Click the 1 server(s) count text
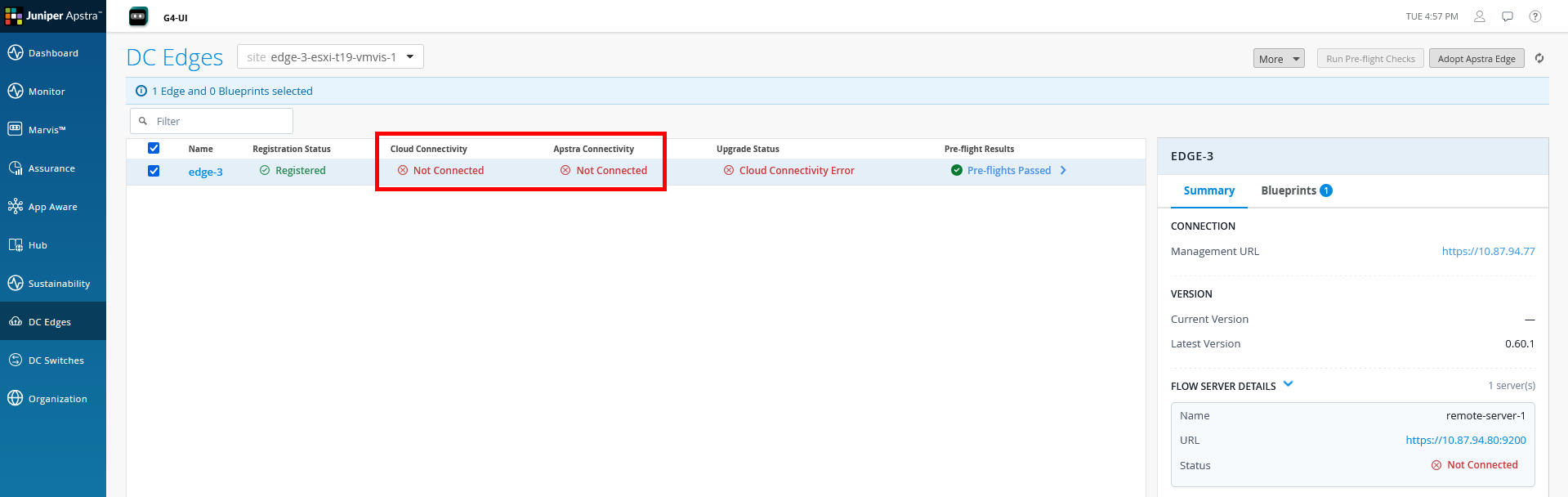 pyautogui.click(x=1512, y=386)
